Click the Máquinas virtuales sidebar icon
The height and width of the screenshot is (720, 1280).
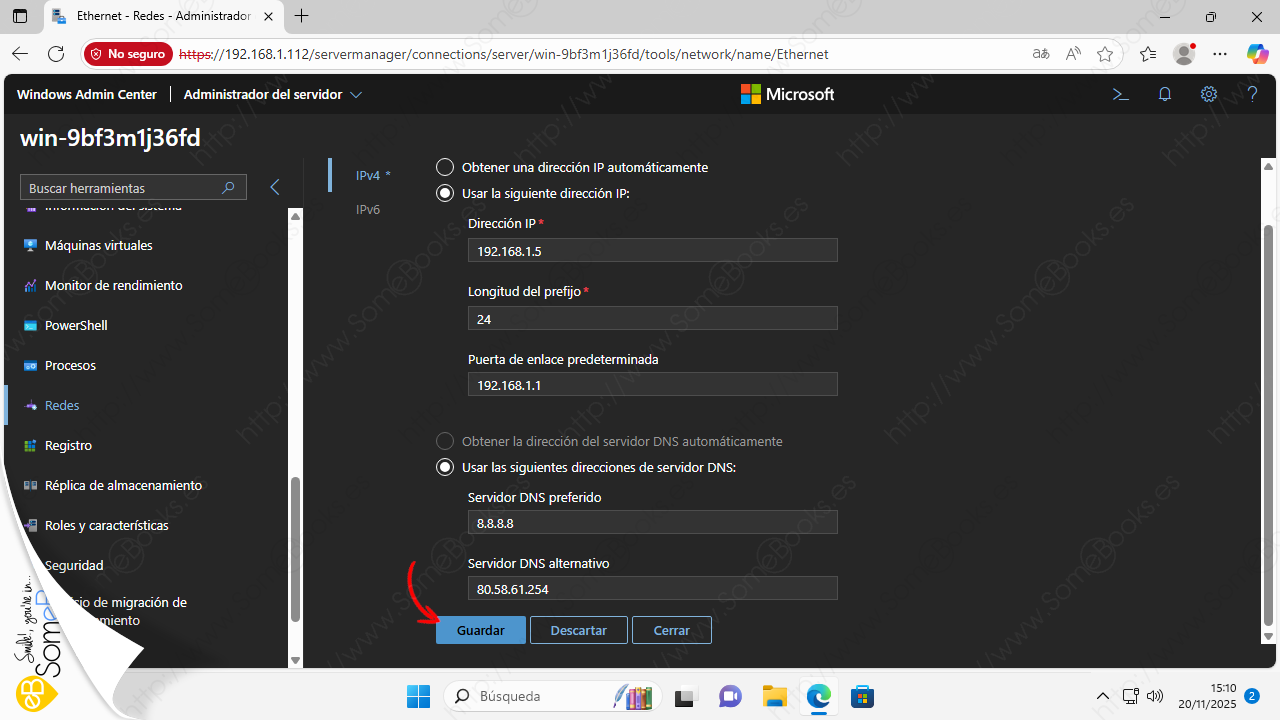[x=30, y=245]
